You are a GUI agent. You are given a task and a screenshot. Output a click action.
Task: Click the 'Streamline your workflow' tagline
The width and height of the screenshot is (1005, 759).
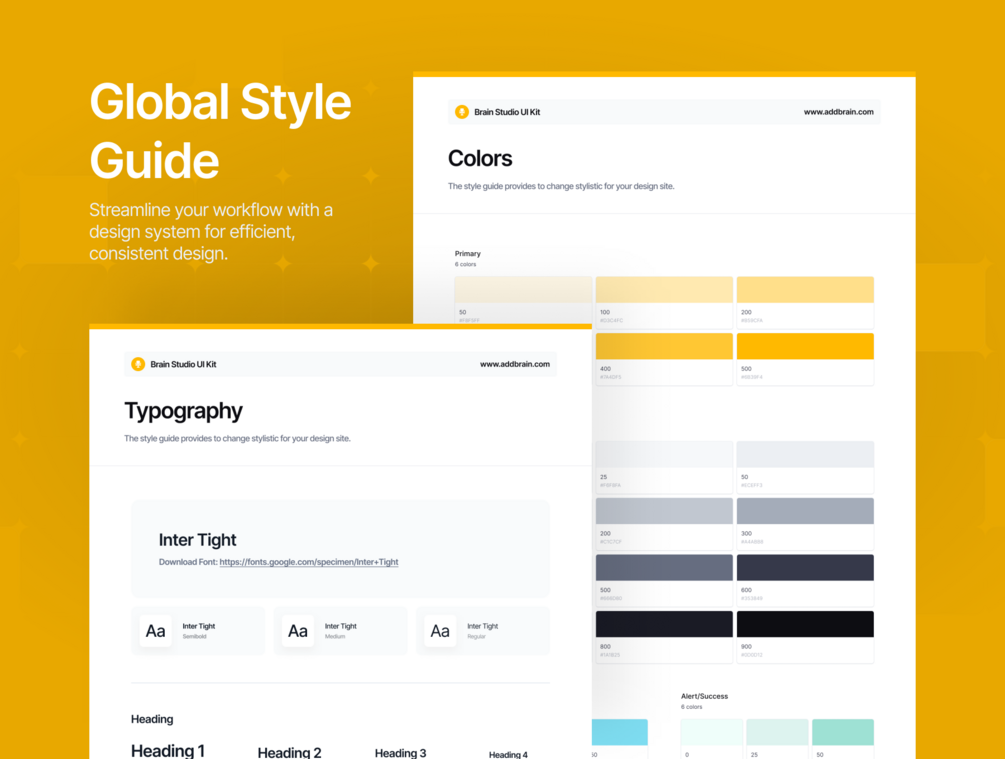coord(211,231)
